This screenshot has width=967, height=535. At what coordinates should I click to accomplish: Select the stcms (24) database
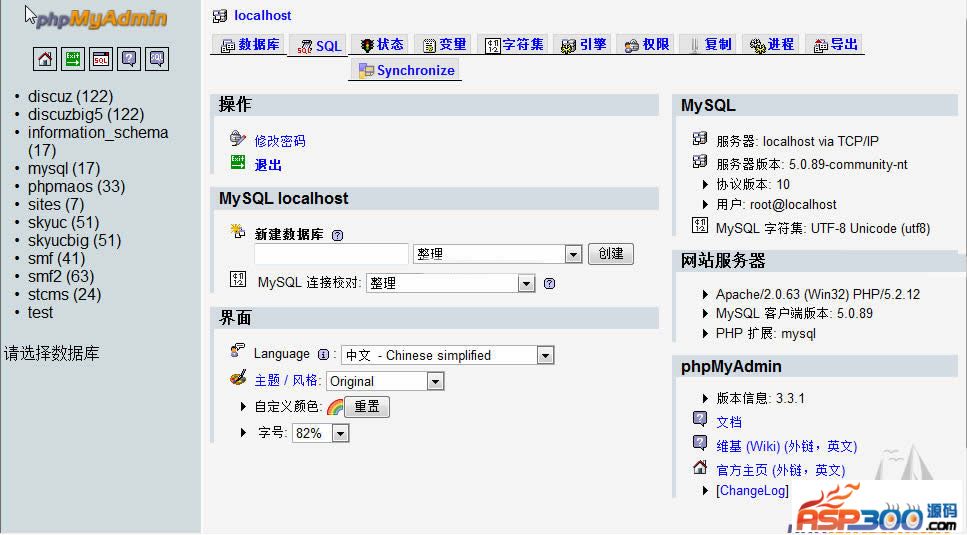tap(64, 295)
